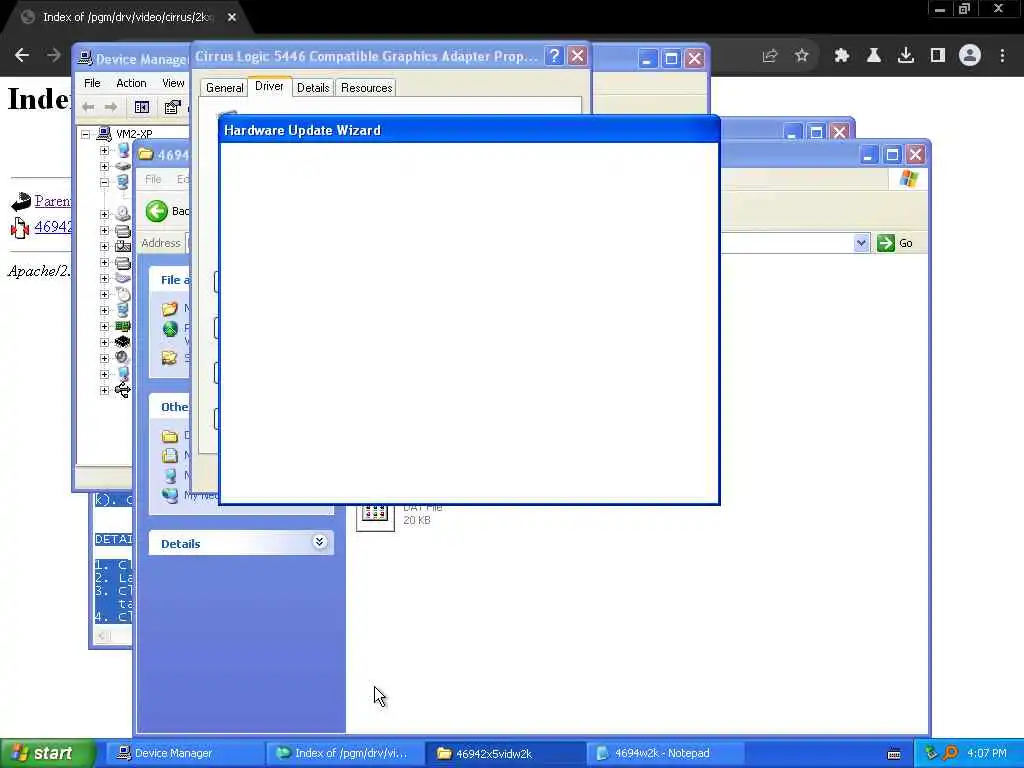Viewport: 1024px width, 768px height.
Task: Click Device Manager's show/hide console tree icon
Action: (x=142, y=107)
